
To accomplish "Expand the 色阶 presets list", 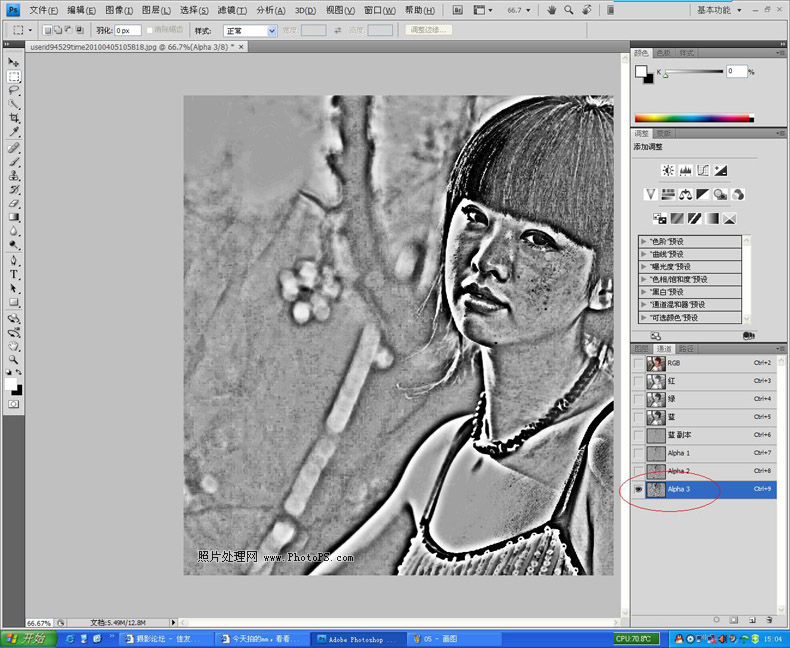I will [x=644, y=241].
